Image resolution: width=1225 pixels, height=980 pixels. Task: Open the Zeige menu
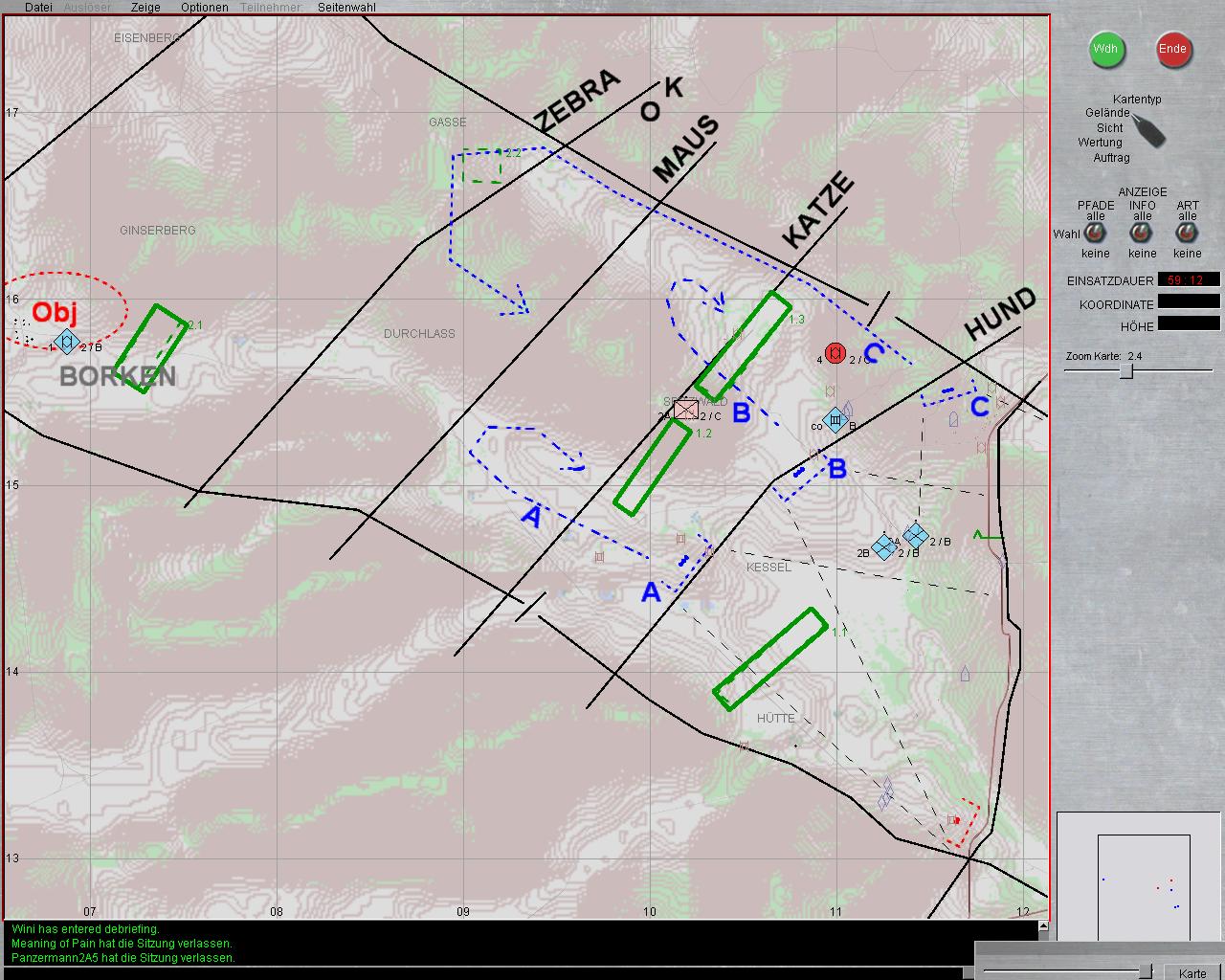pos(145,8)
